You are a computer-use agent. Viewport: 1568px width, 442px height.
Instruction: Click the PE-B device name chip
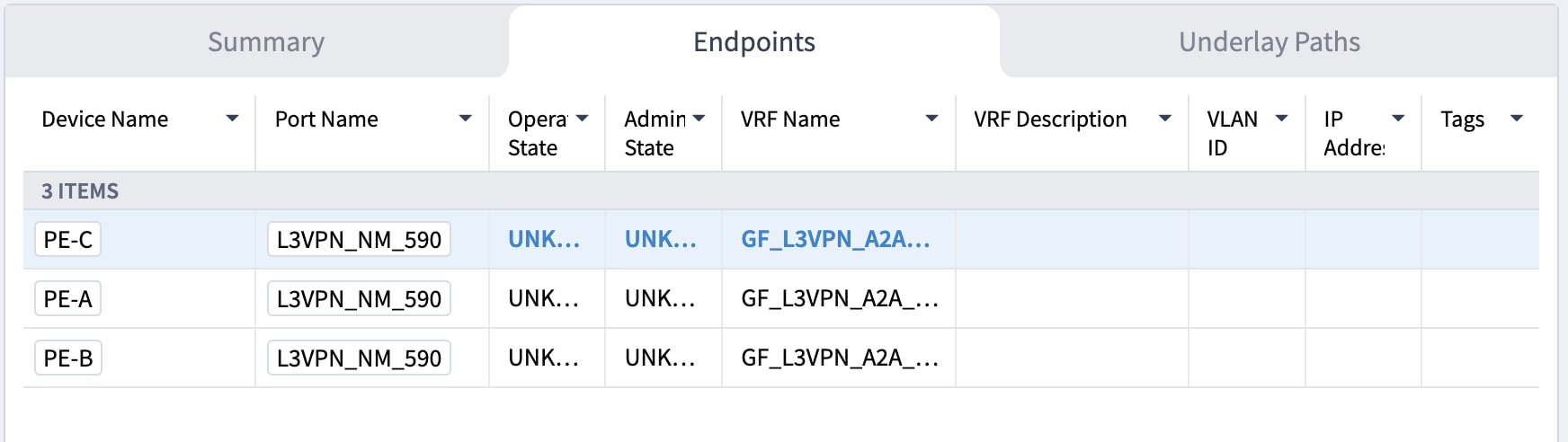[x=68, y=358]
